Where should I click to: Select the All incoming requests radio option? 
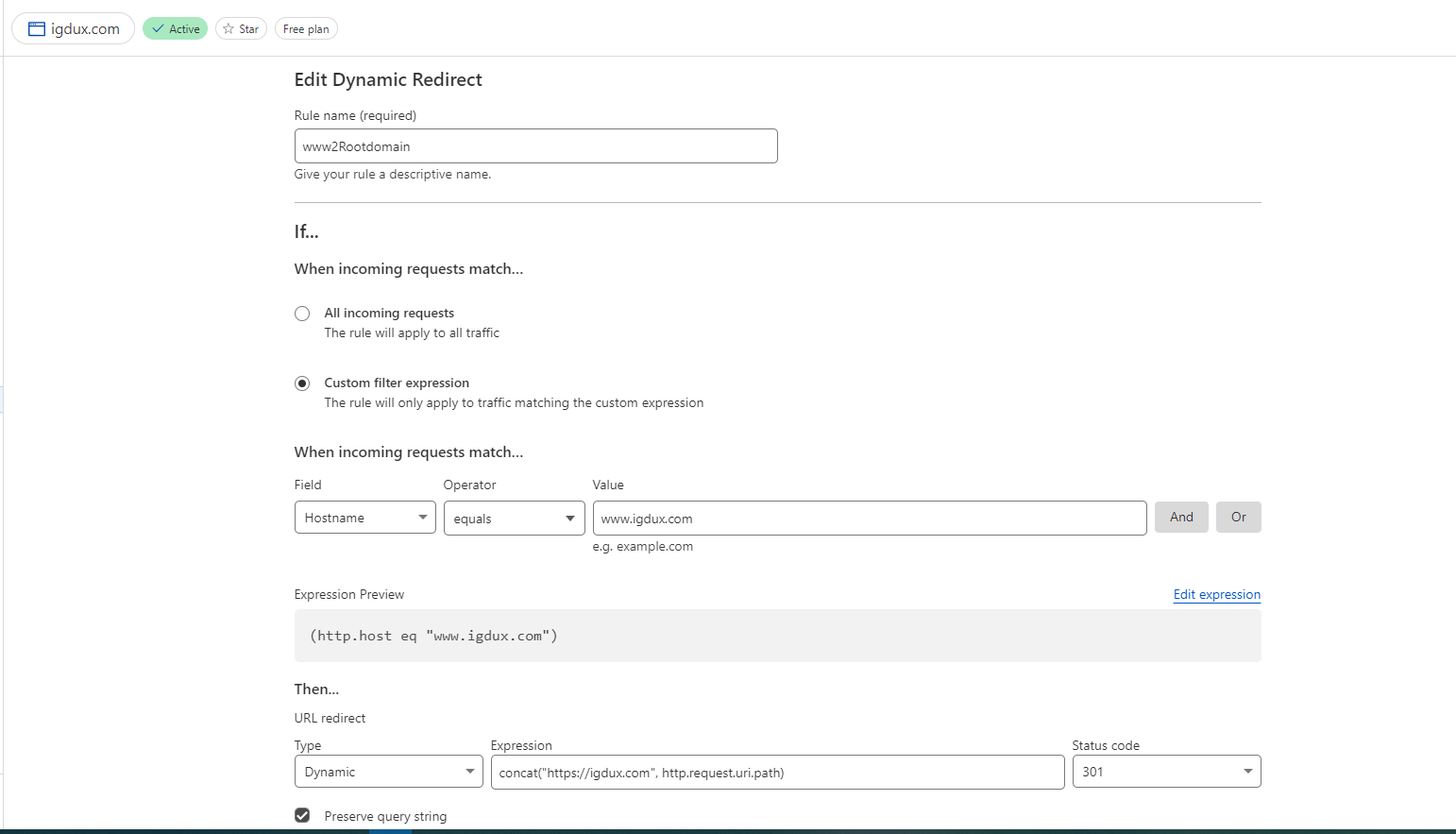[x=302, y=314]
